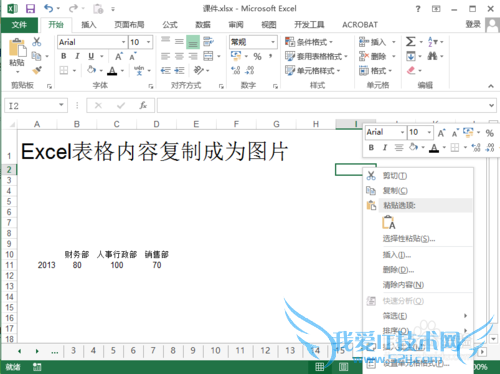Viewport: 500px width, 374px height.
Task: Click the AutoSum sigma icon
Action: pyautogui.click(x=410, y=42)
